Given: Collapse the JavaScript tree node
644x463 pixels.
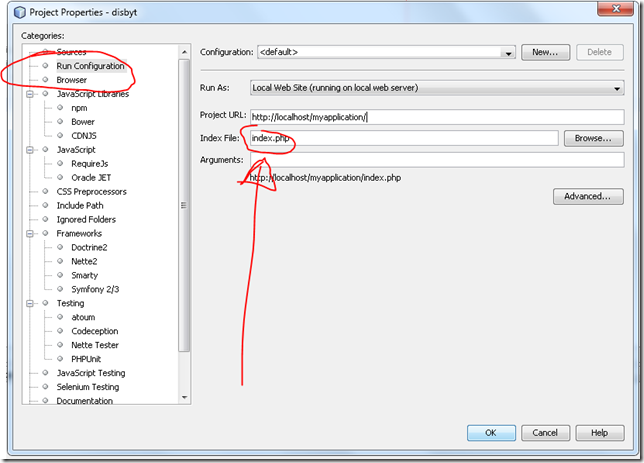Looking at the screenshot, I should pyautogui.click(x=30, y=150).
